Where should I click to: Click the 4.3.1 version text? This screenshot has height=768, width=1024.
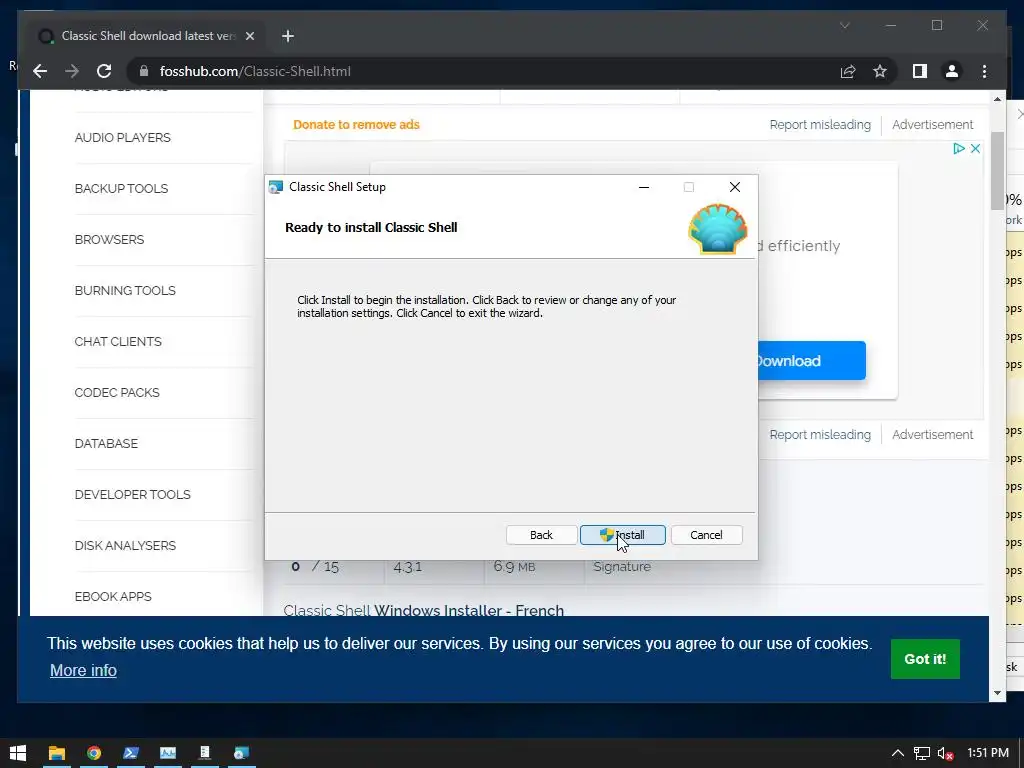(x=408, y=567)
